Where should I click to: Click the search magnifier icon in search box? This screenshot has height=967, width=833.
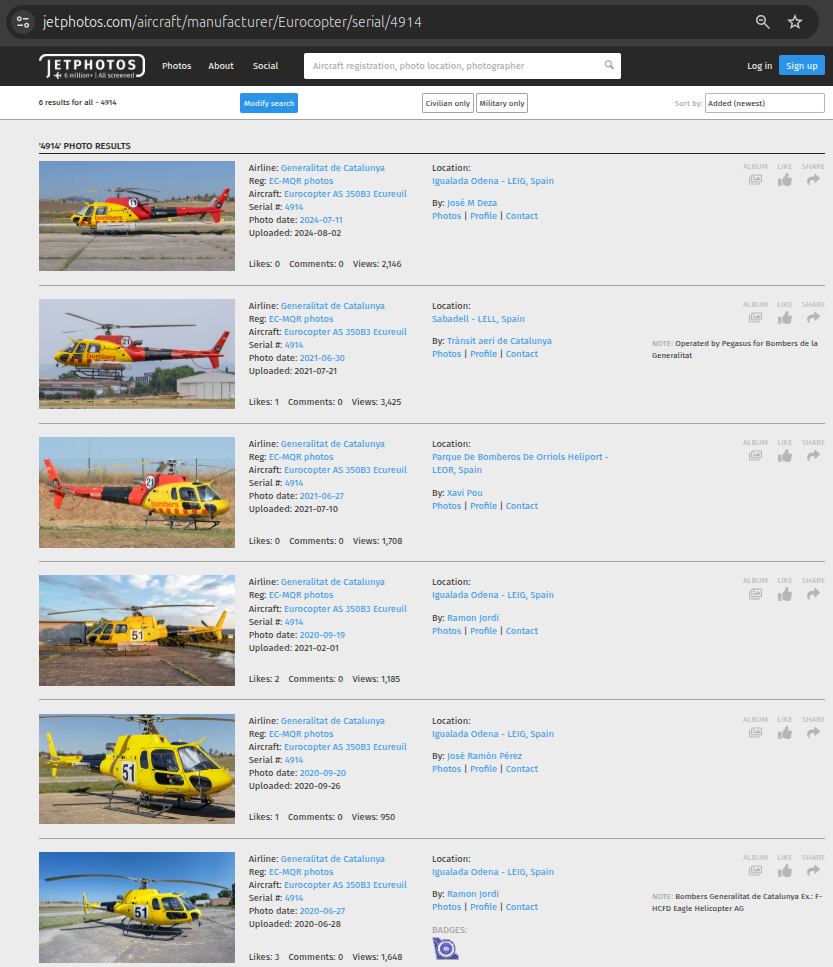[x=609, y=66]
